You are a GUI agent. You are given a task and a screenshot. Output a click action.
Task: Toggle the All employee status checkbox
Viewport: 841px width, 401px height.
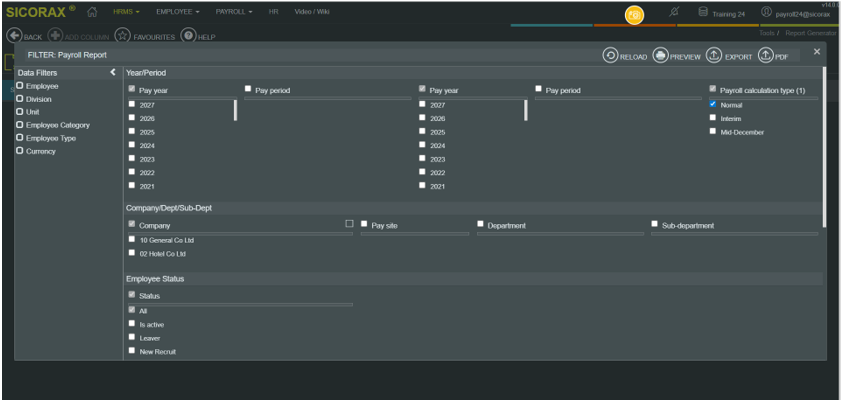[x=132, y=310]
